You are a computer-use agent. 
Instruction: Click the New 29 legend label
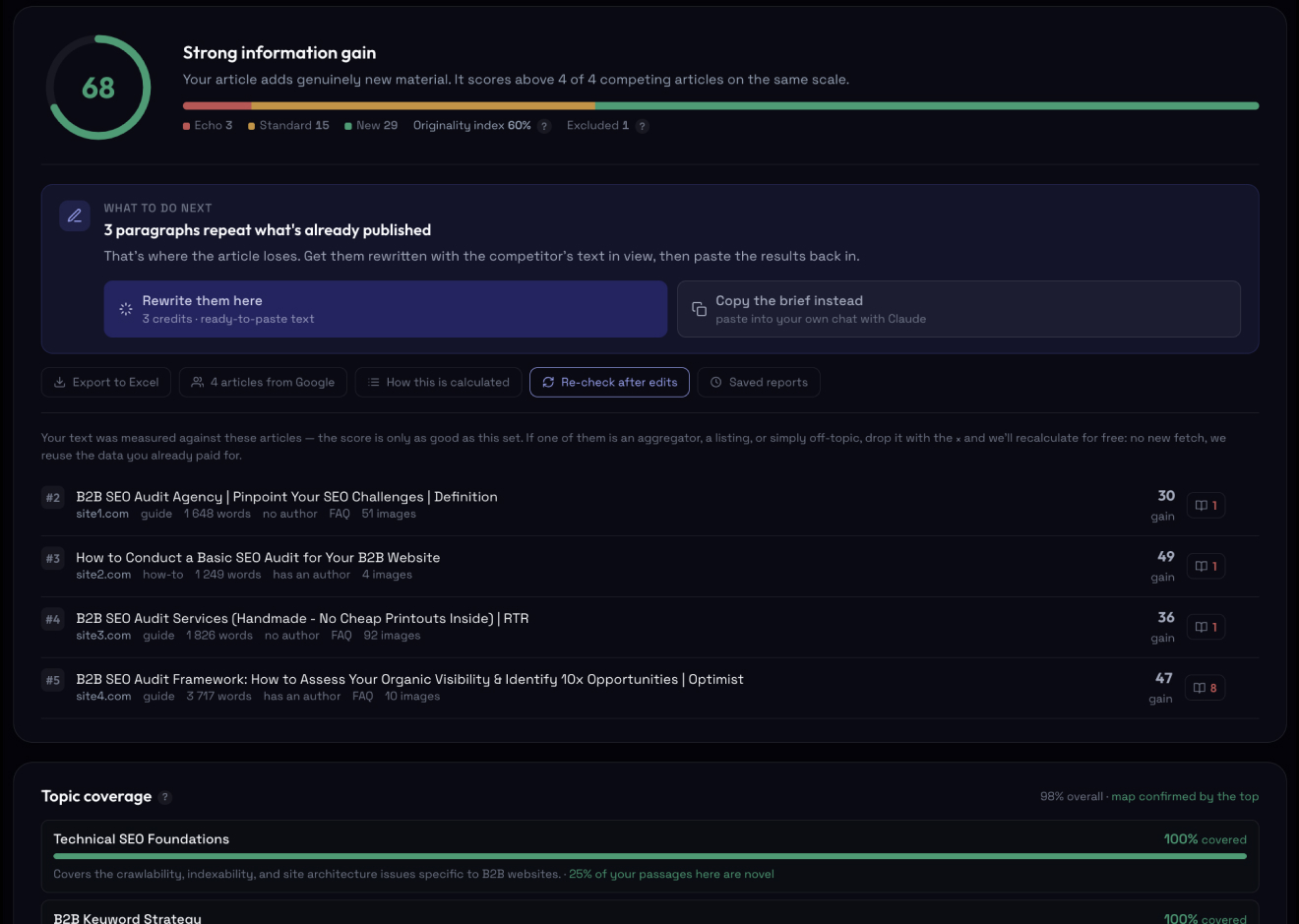tap(371, 126)
